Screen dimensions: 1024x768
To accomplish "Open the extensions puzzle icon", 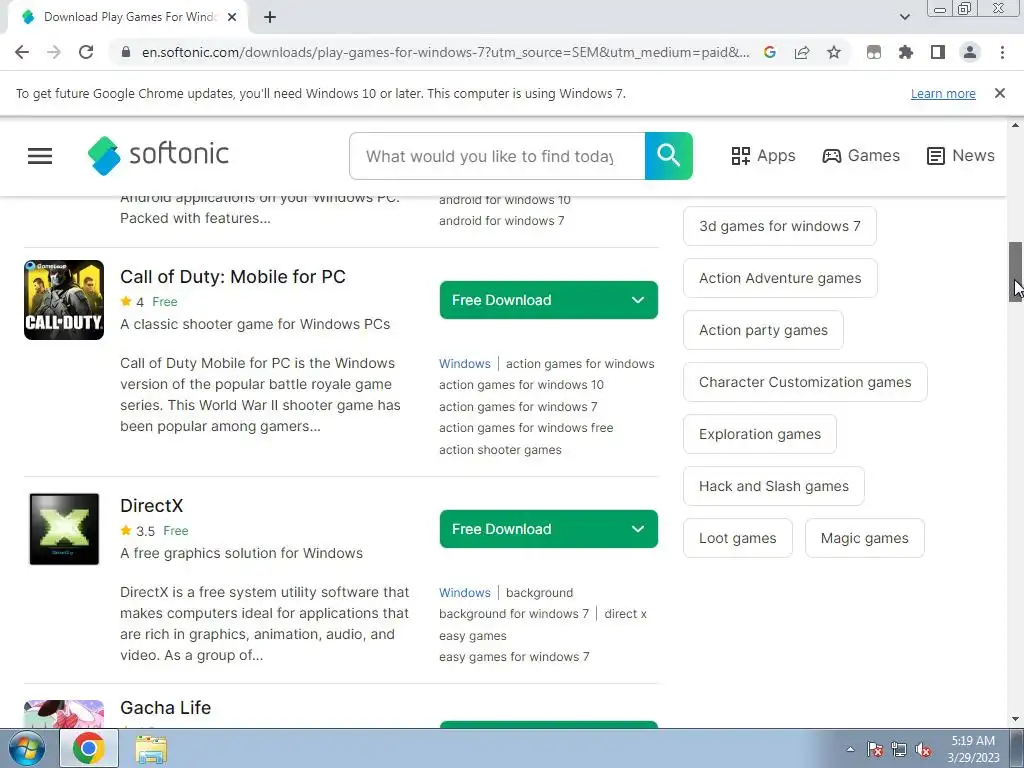I will pos(906,52).
